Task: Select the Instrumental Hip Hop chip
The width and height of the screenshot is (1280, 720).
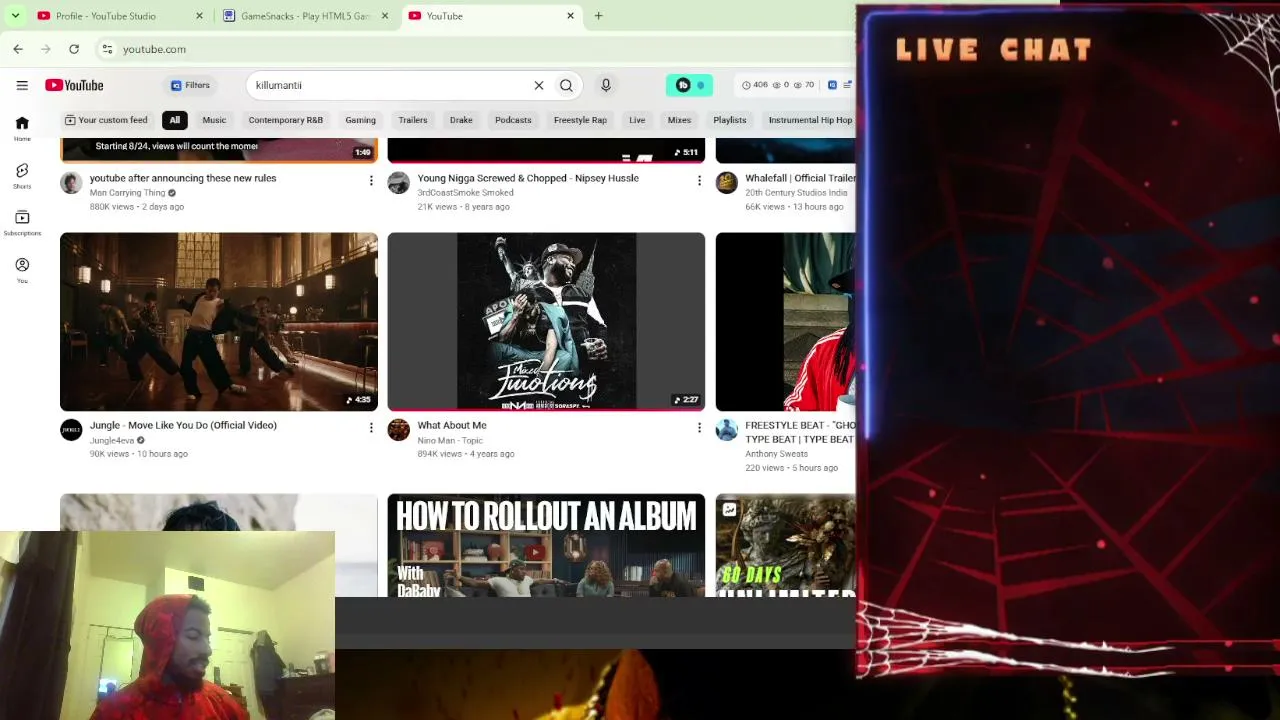Action: coord(809,120)
